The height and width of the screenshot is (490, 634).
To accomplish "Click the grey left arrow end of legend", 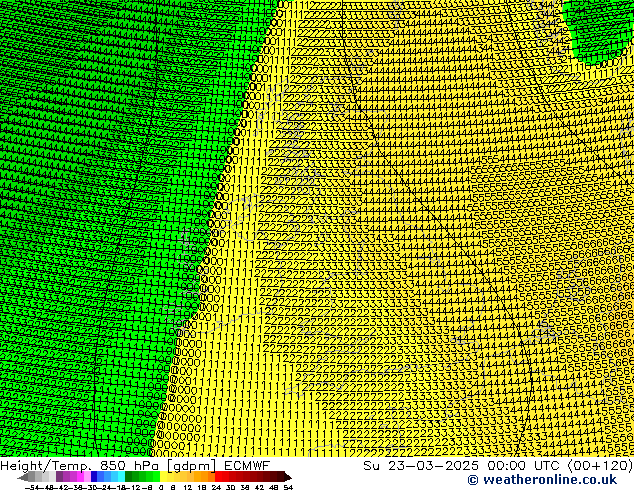I will point(23,477).
